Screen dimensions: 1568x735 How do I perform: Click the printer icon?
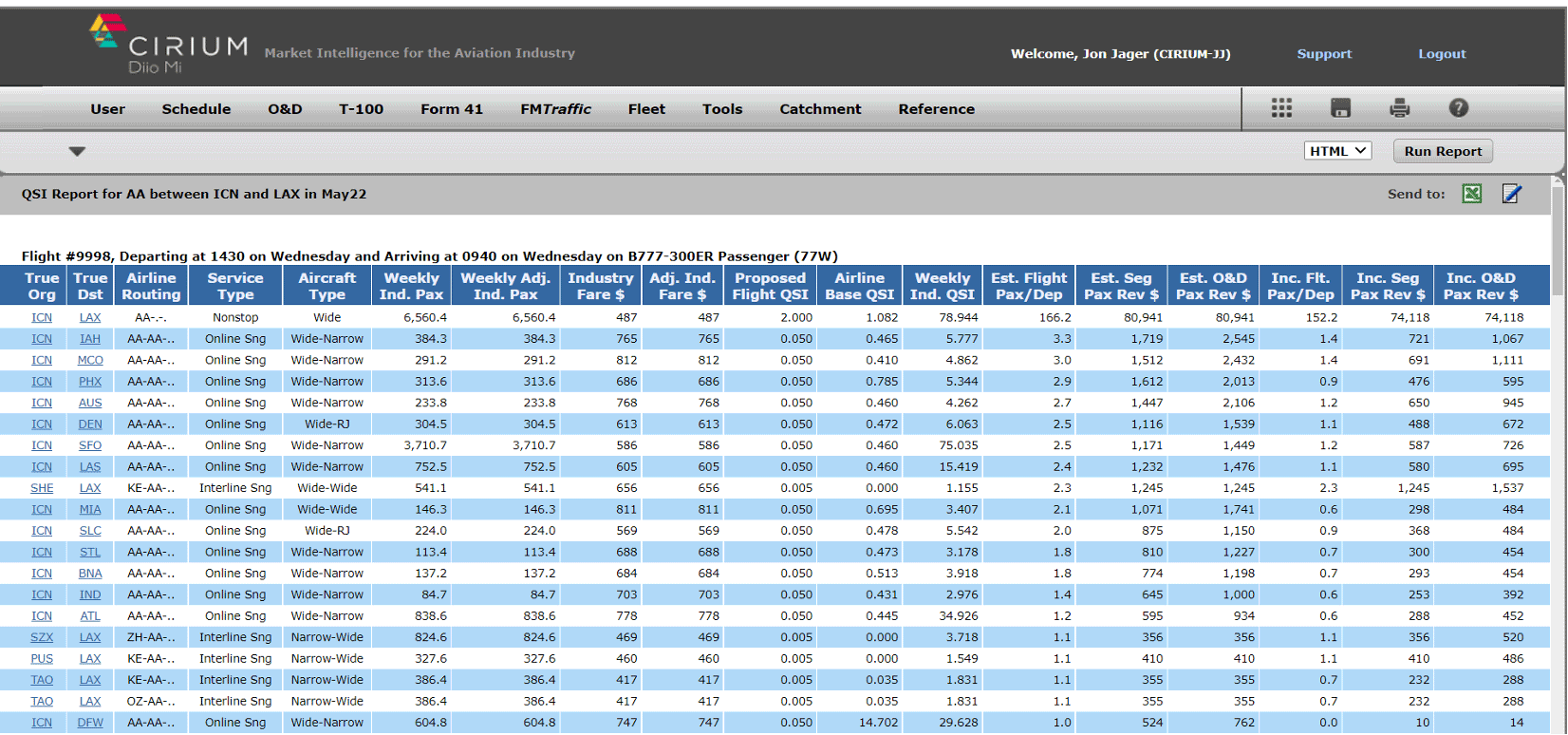1399,108
